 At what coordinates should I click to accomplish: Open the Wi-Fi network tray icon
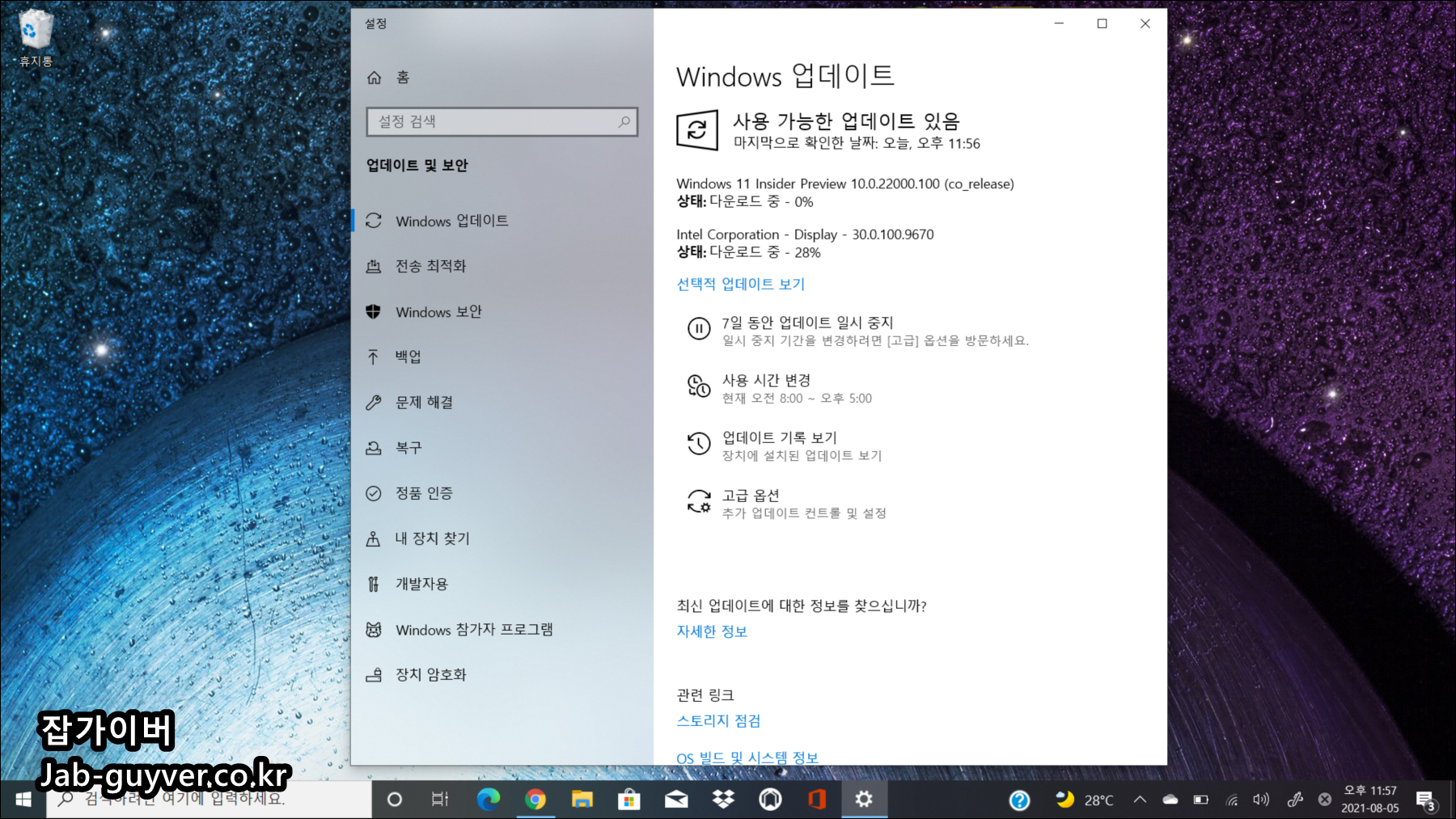1232,800
